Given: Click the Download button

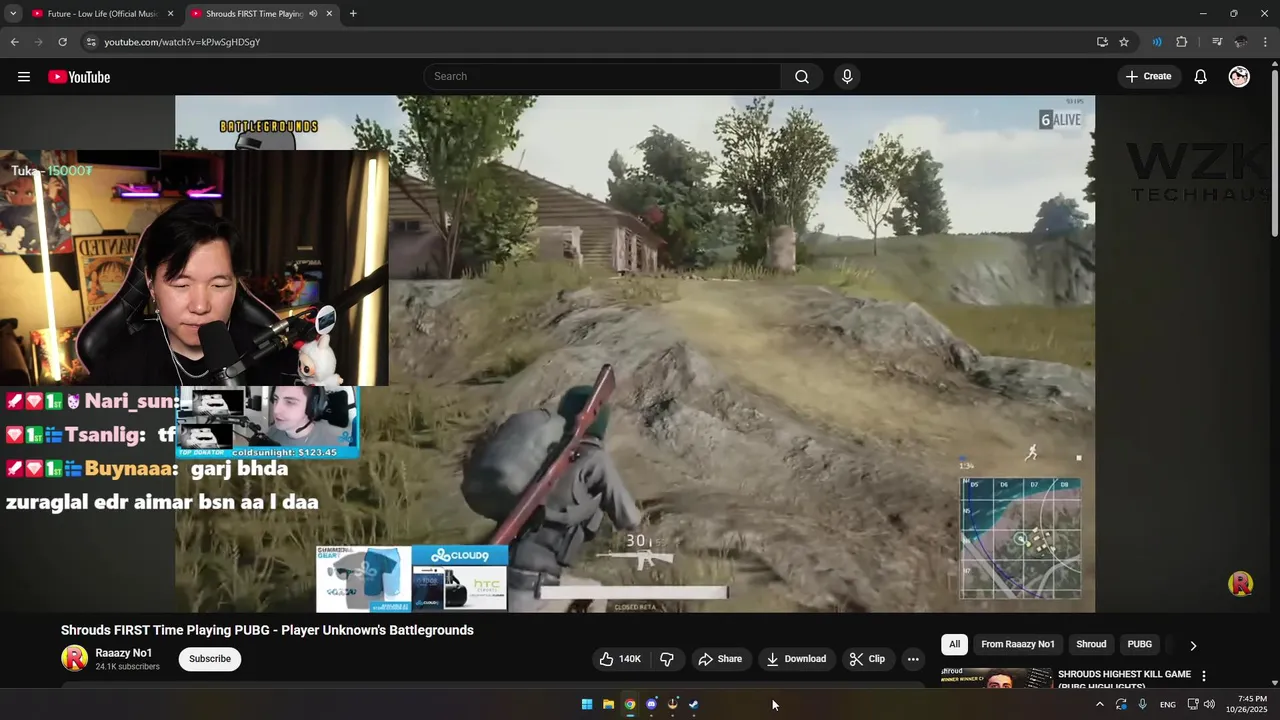Looking at the screenshot, I should [x=796, y=659].
